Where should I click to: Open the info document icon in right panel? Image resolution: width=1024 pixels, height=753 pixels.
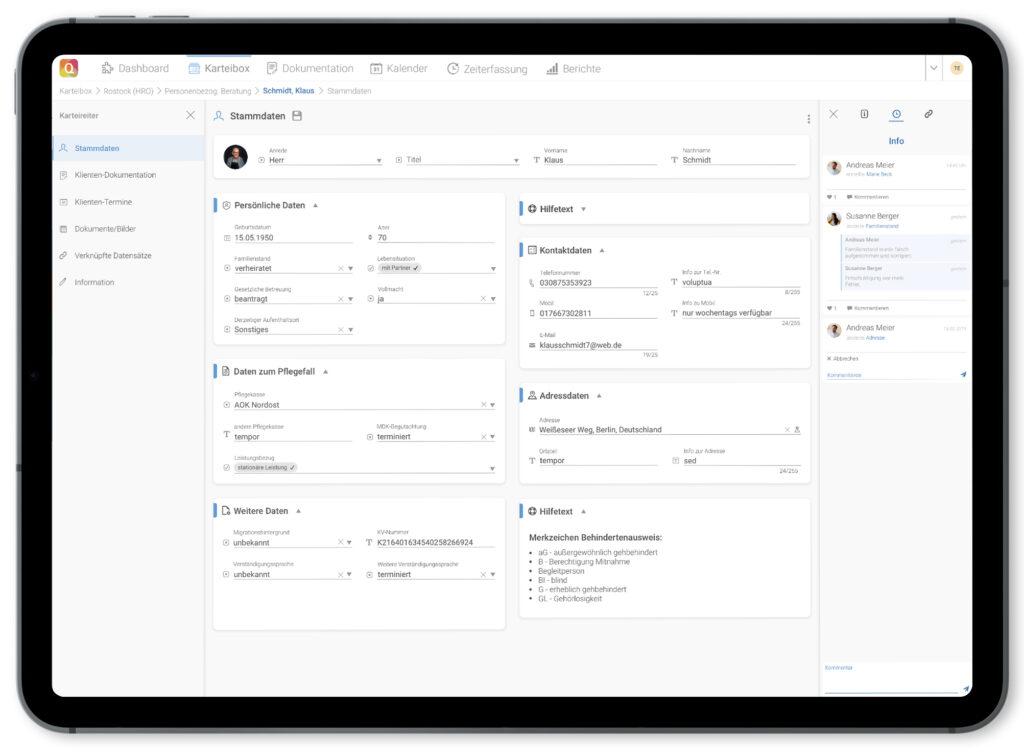pyautogui.click(x=863, y=112)
